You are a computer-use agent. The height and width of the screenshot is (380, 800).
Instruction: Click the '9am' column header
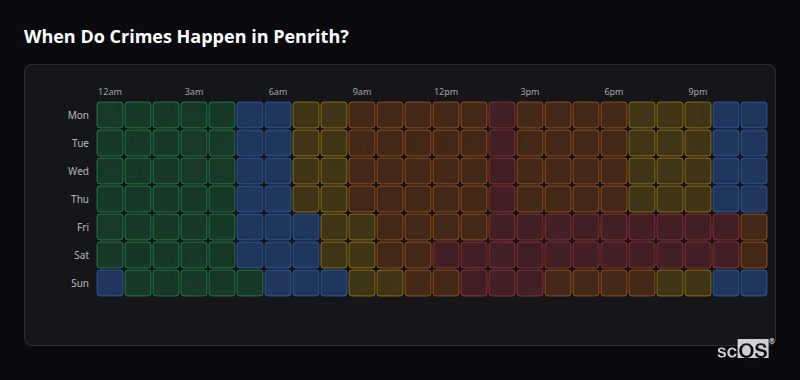tap(362, 92)
